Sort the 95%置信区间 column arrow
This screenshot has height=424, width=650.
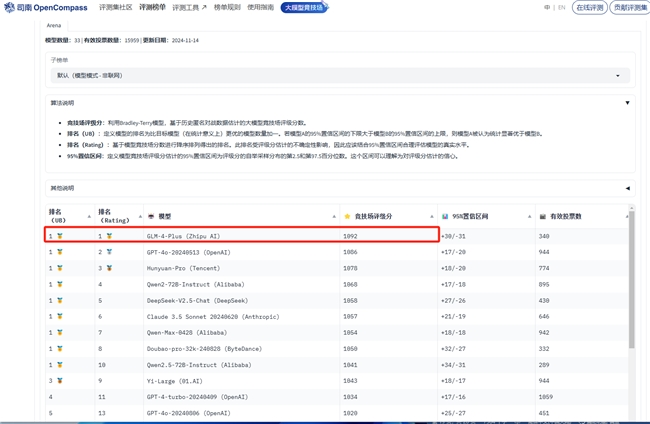[530, 216]
